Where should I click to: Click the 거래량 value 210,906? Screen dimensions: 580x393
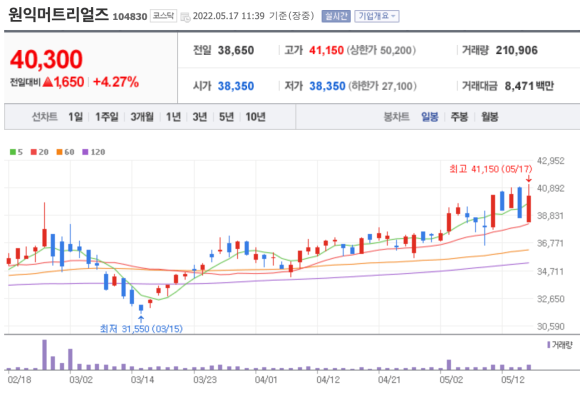(517, 50)
